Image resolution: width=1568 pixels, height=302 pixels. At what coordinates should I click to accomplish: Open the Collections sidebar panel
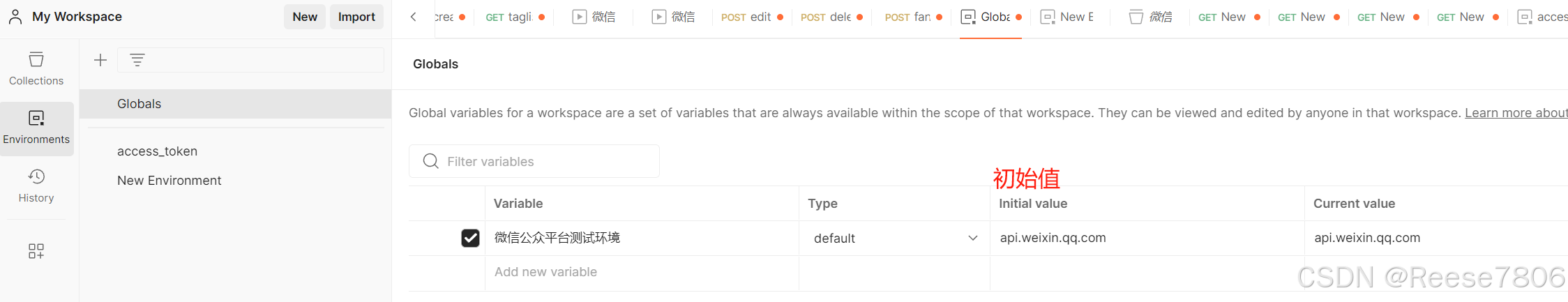click(x=36, y=68)
